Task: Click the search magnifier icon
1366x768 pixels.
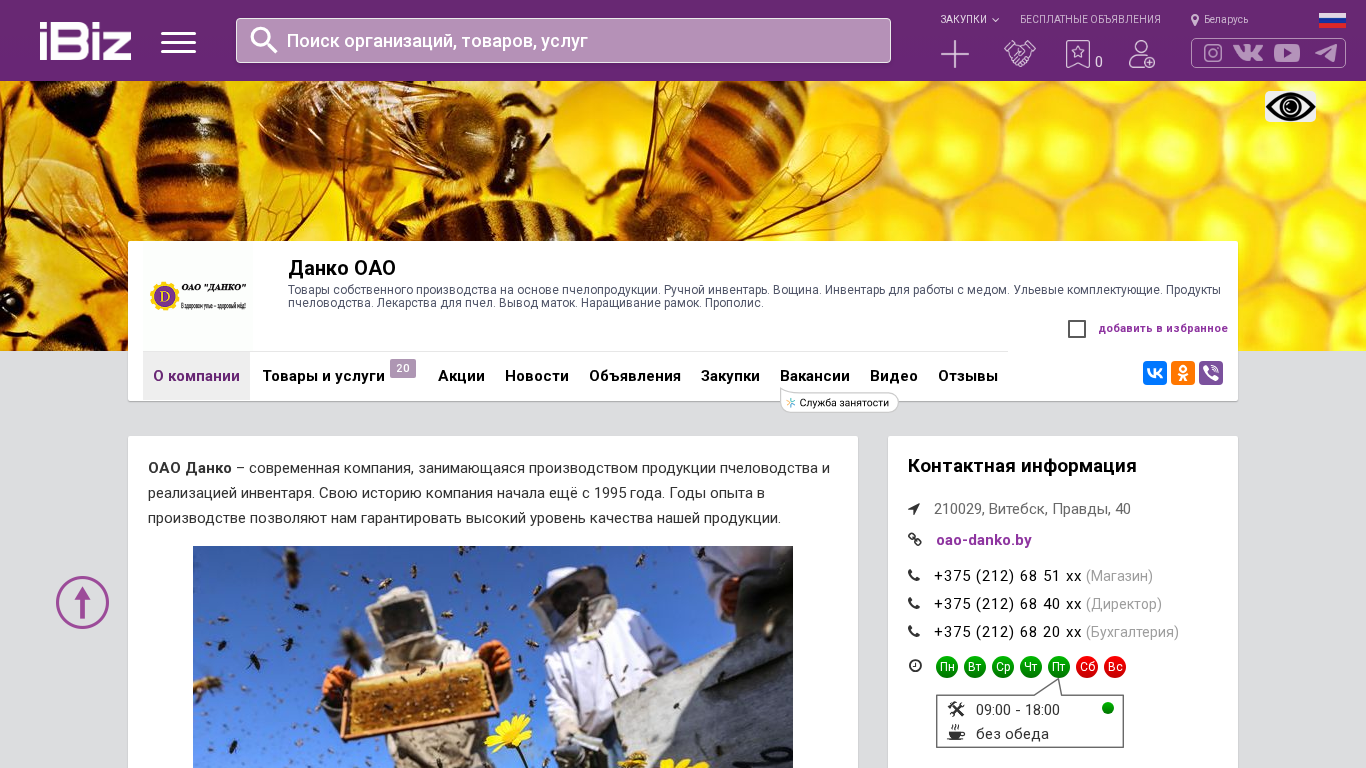Action: (264, 40)
